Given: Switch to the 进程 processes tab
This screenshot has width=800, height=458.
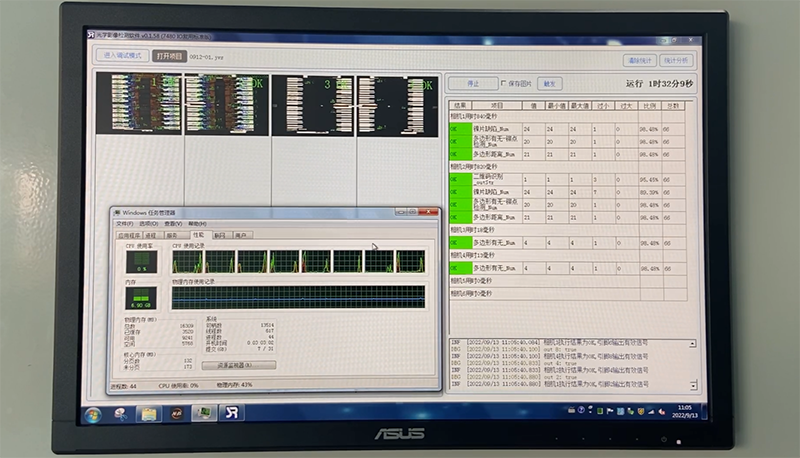Looking at the screenshot, I should click(151, 235).
